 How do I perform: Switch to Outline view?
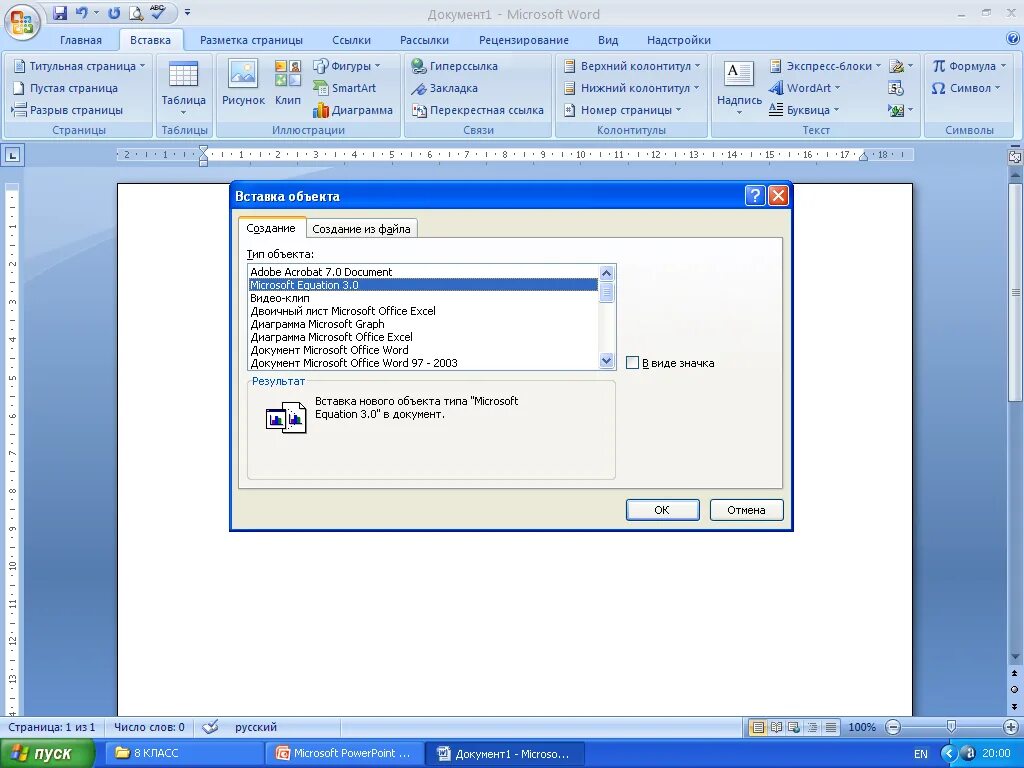(812, 727)
